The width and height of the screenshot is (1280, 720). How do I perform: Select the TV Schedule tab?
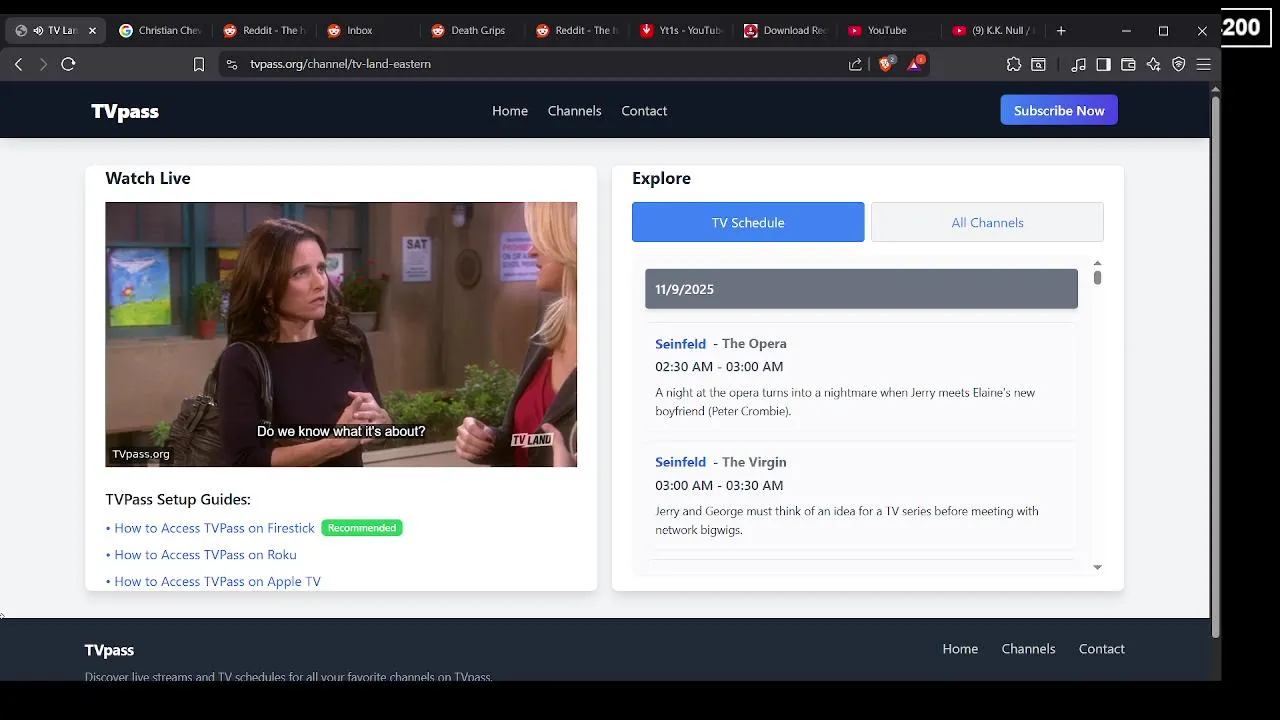click(748, 222)
